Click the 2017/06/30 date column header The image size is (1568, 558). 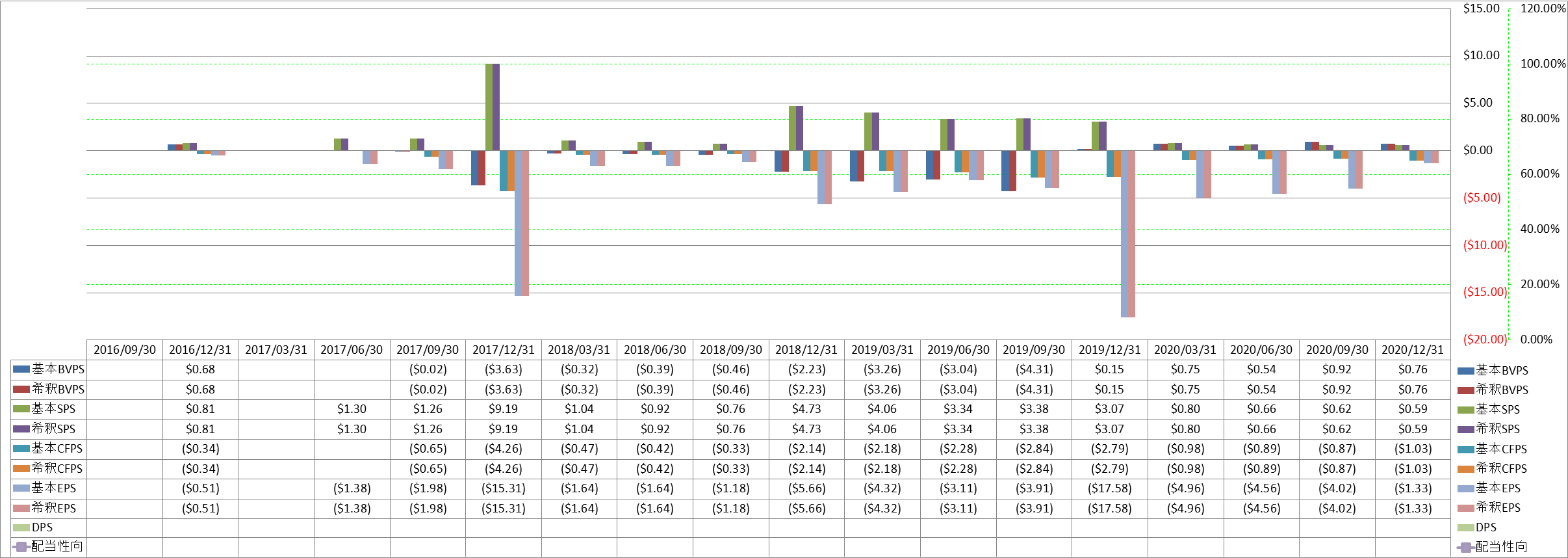pyautogui.click(x=352, y=350)
